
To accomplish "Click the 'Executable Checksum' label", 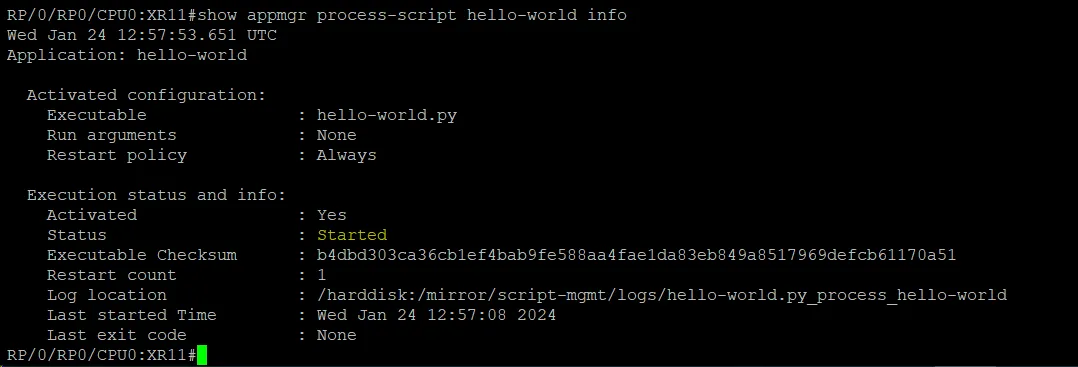I will (x=142, y=255).
